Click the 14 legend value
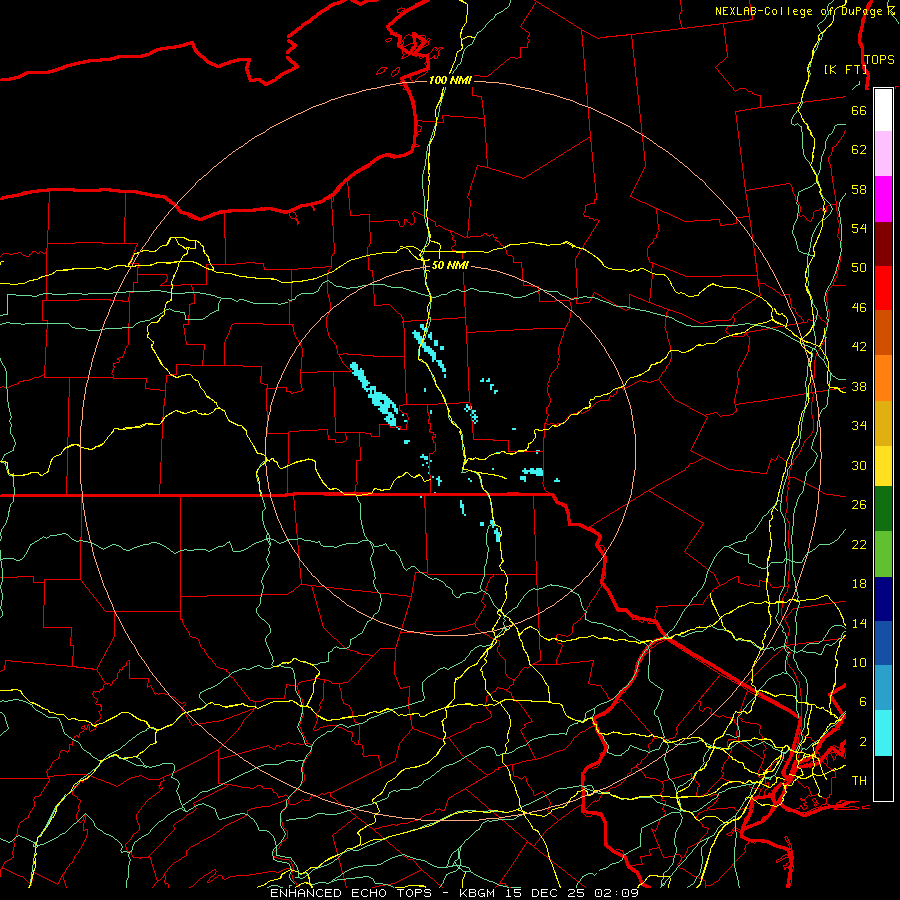 point(859,623)
